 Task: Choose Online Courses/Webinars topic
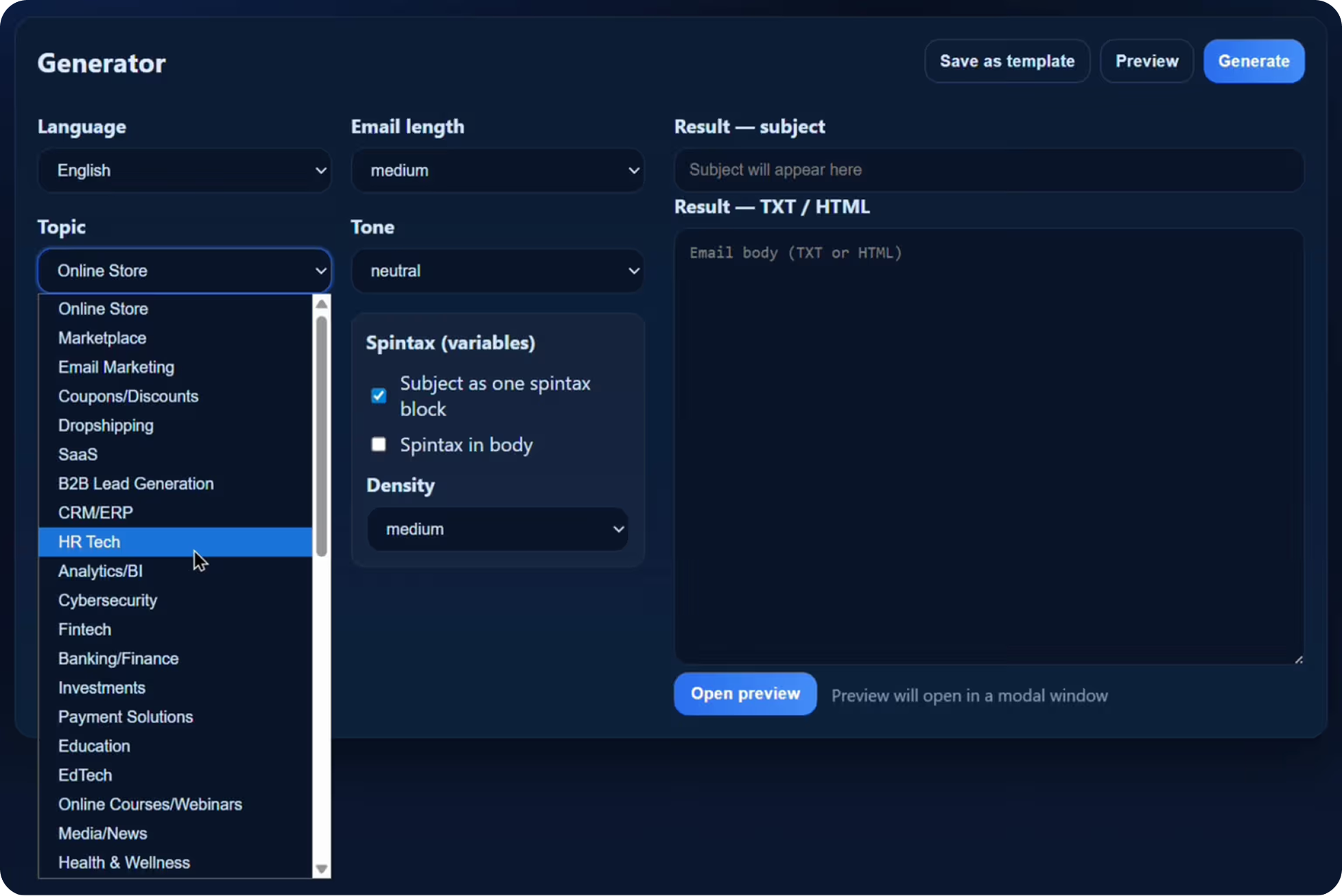150,804
